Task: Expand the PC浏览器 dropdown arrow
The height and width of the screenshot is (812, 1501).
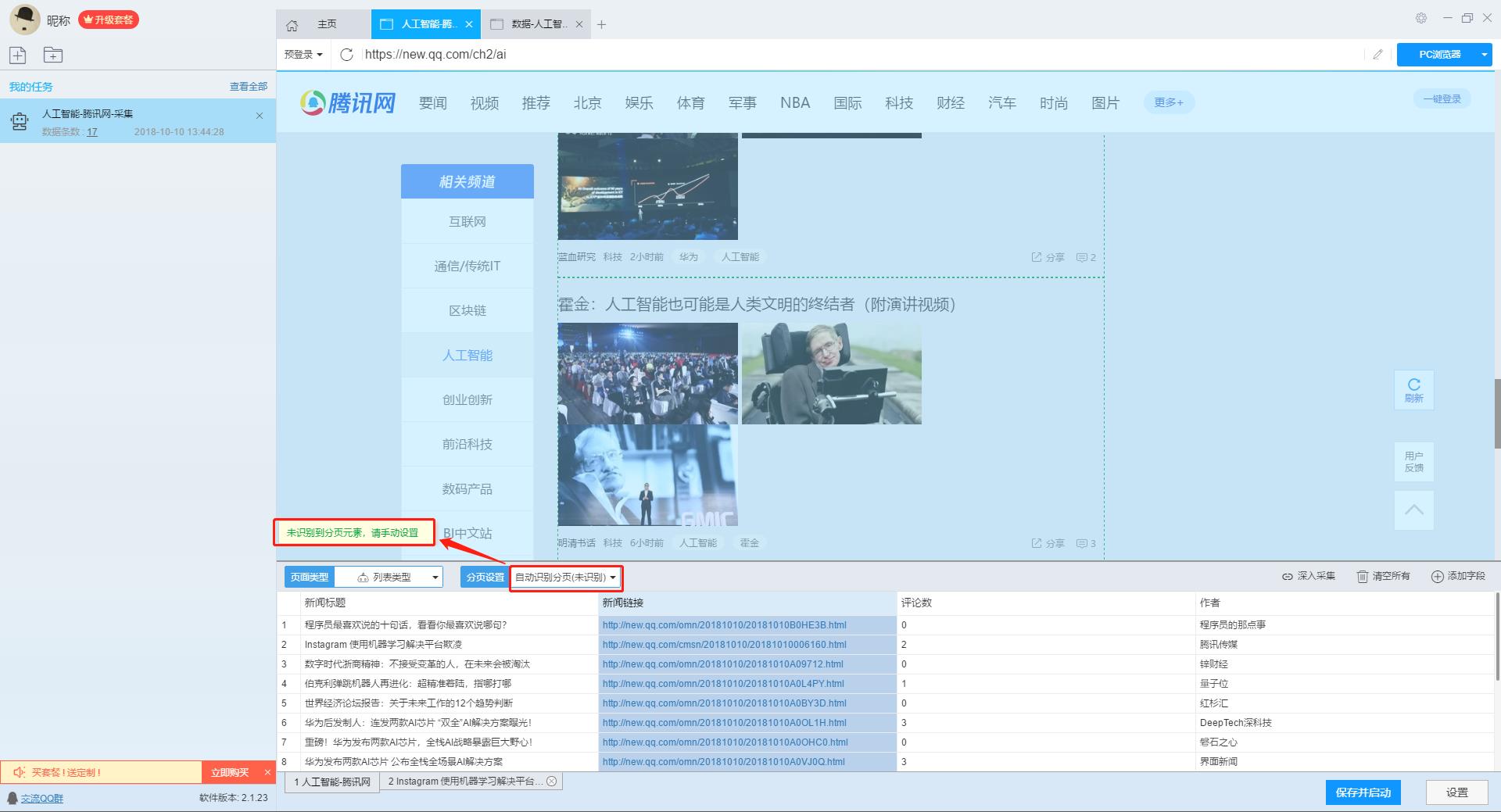Action: coord(1484,55)
